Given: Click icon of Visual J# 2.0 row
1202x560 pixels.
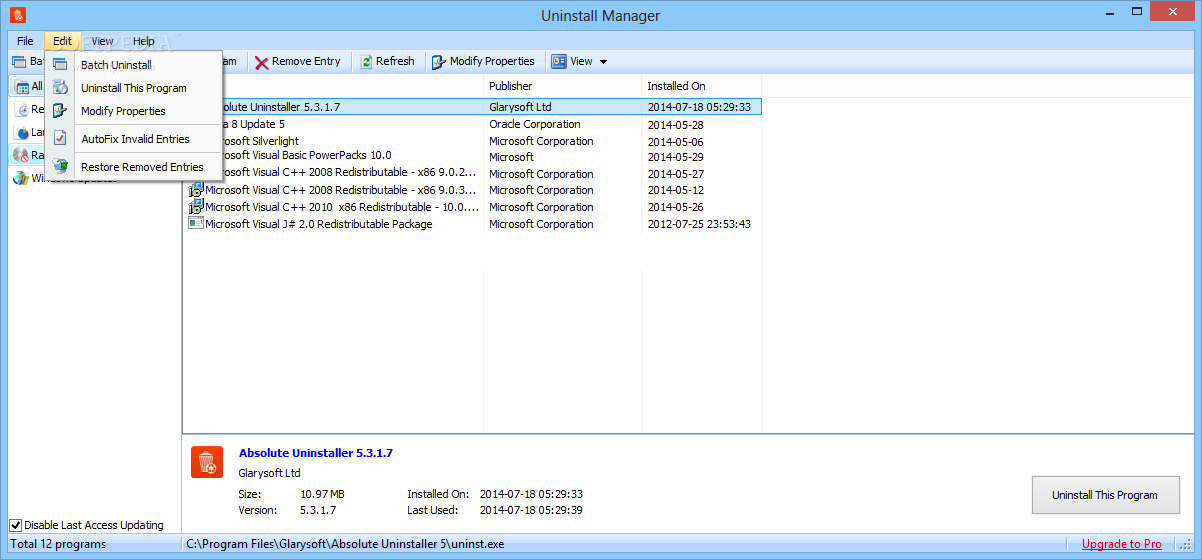Looking at the screenshot, I should (x=196, y=224).
